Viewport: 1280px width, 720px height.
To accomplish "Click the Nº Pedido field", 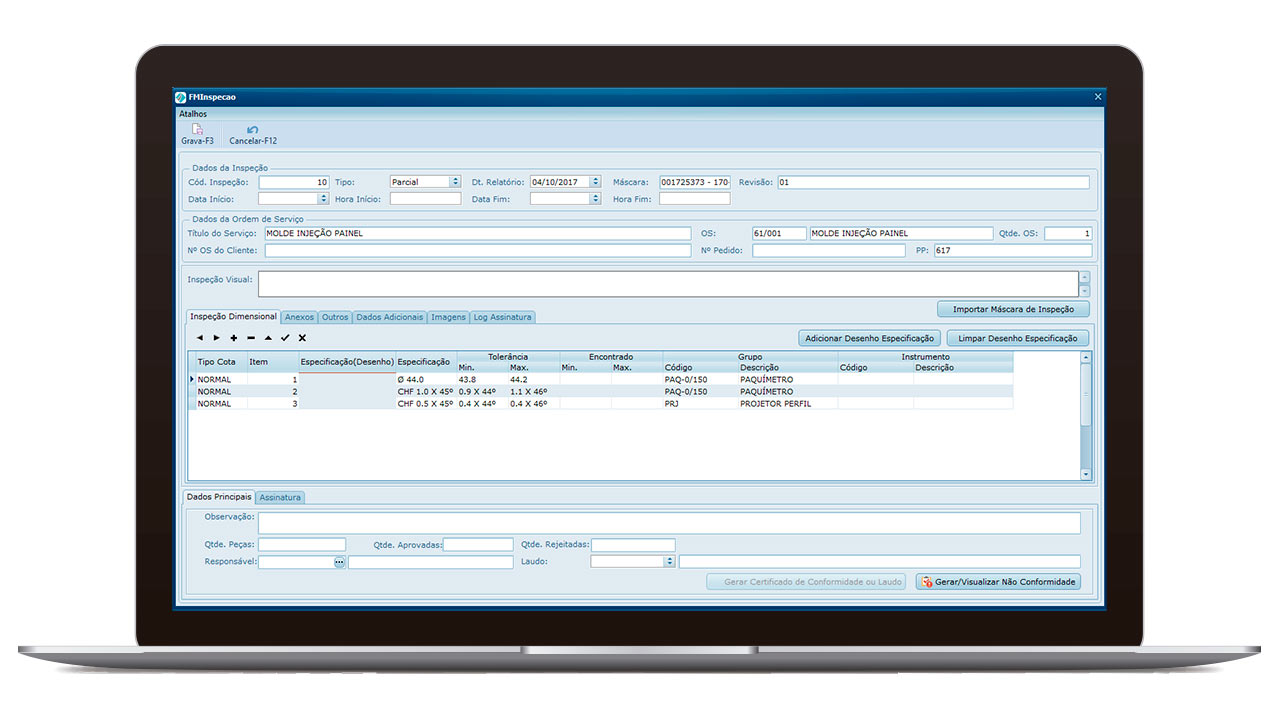I will coord(829,250).
